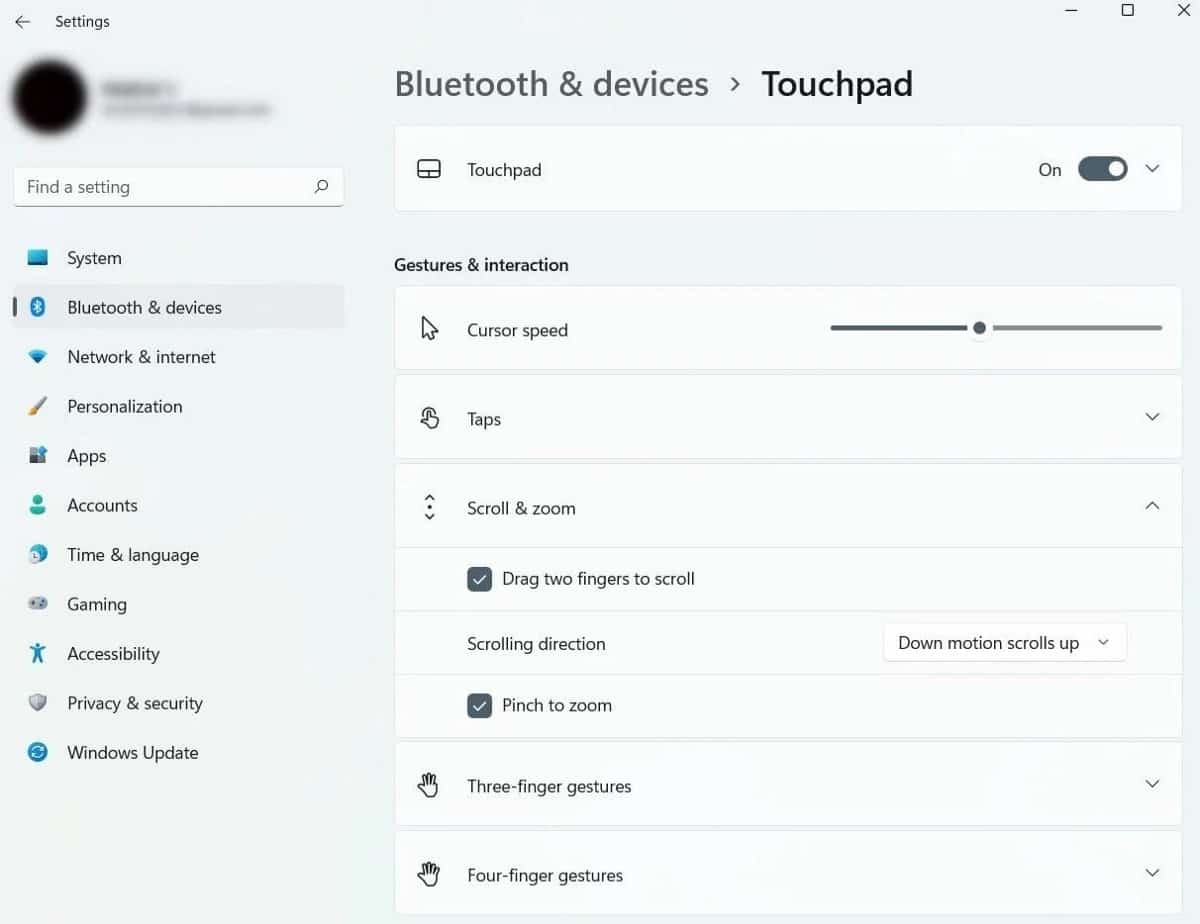Select the Accessibility icon in sidebar
Viewport: 1200px width, 924px height.
pos(38,653)
